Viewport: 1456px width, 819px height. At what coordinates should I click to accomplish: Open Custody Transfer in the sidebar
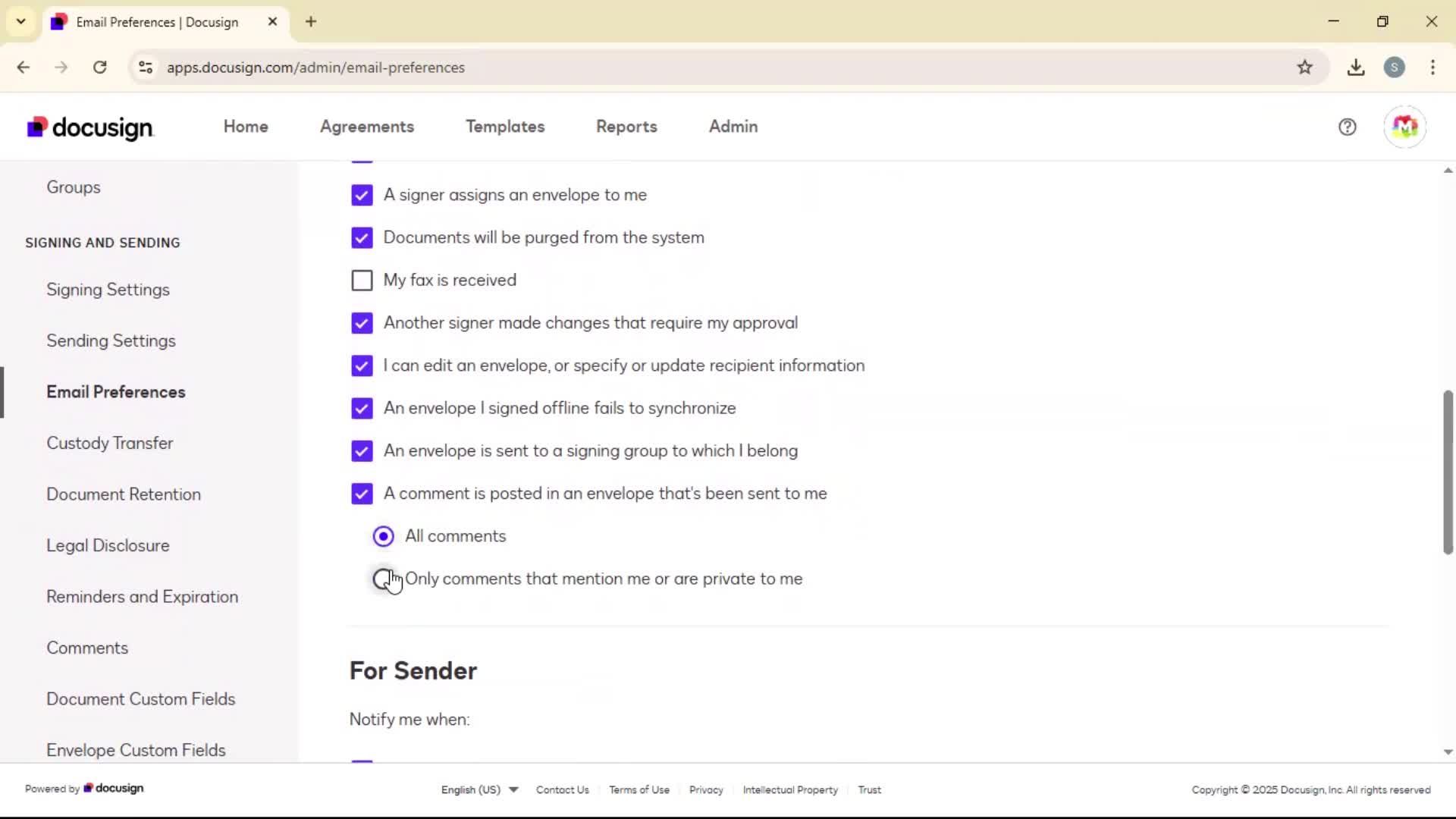(110, 443)
